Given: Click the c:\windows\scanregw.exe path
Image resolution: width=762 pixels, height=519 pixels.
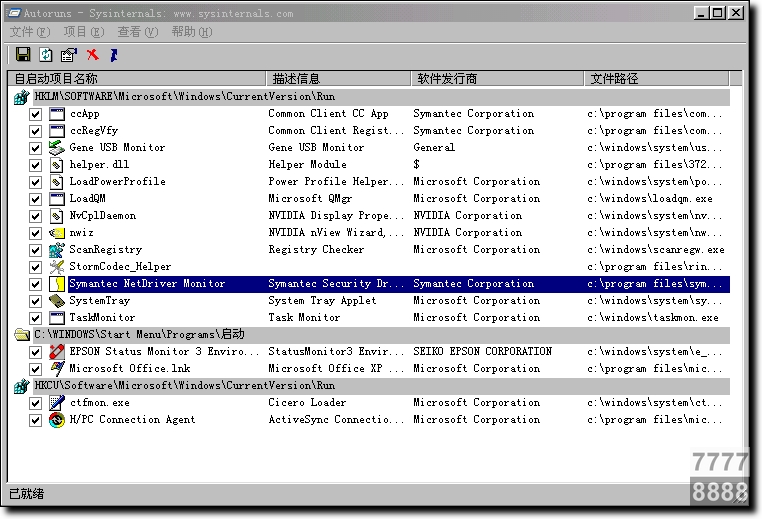Looking at the screenshot, I should pos(656,250).
